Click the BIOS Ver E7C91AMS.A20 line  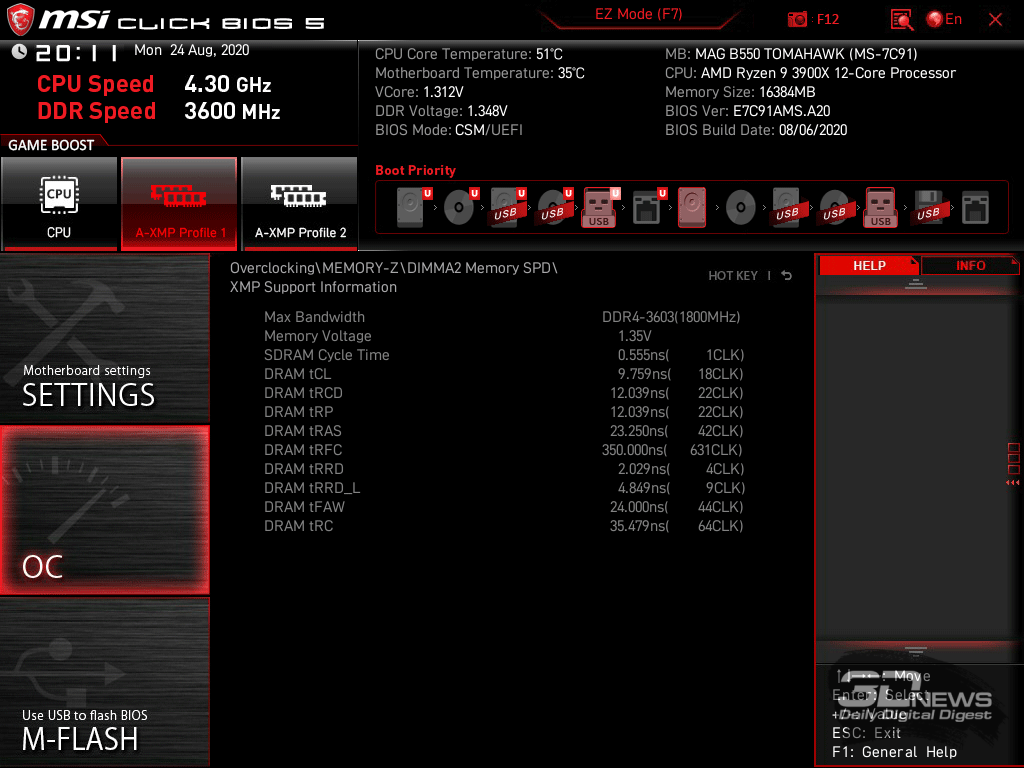748,111
